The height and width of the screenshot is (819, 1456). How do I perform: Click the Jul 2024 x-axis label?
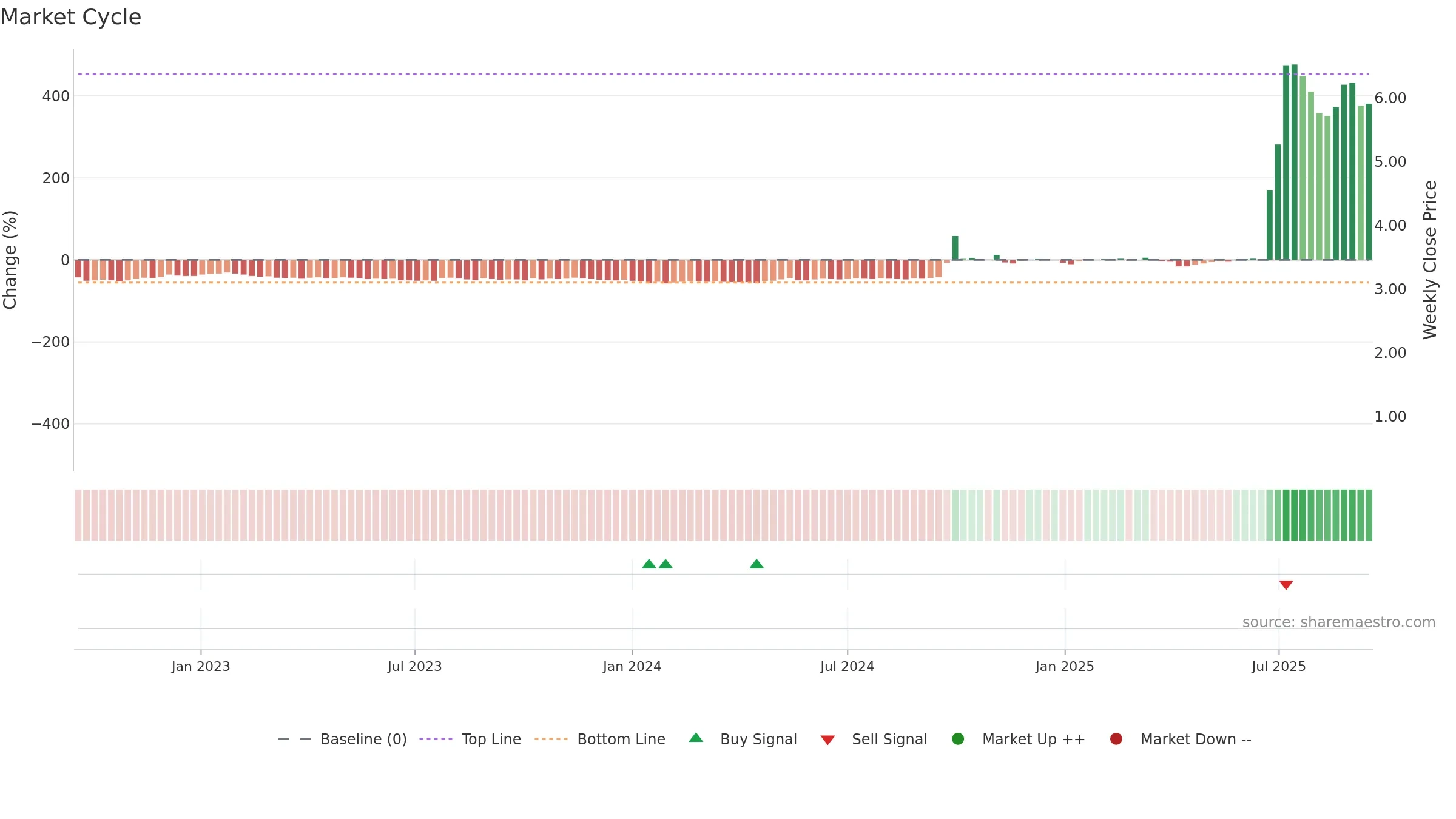(848, 667)
